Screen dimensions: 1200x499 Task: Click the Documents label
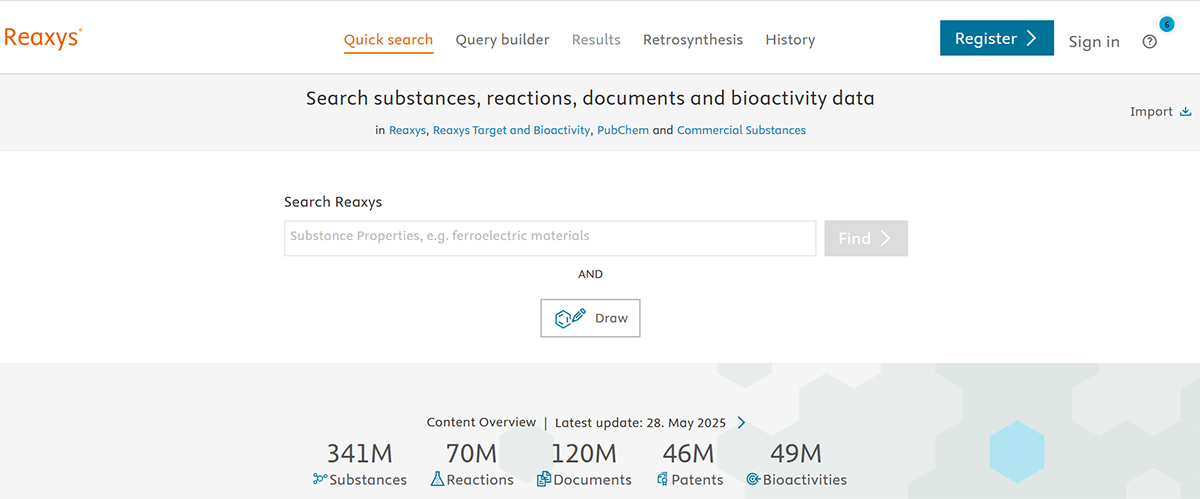tap(592, 480)
